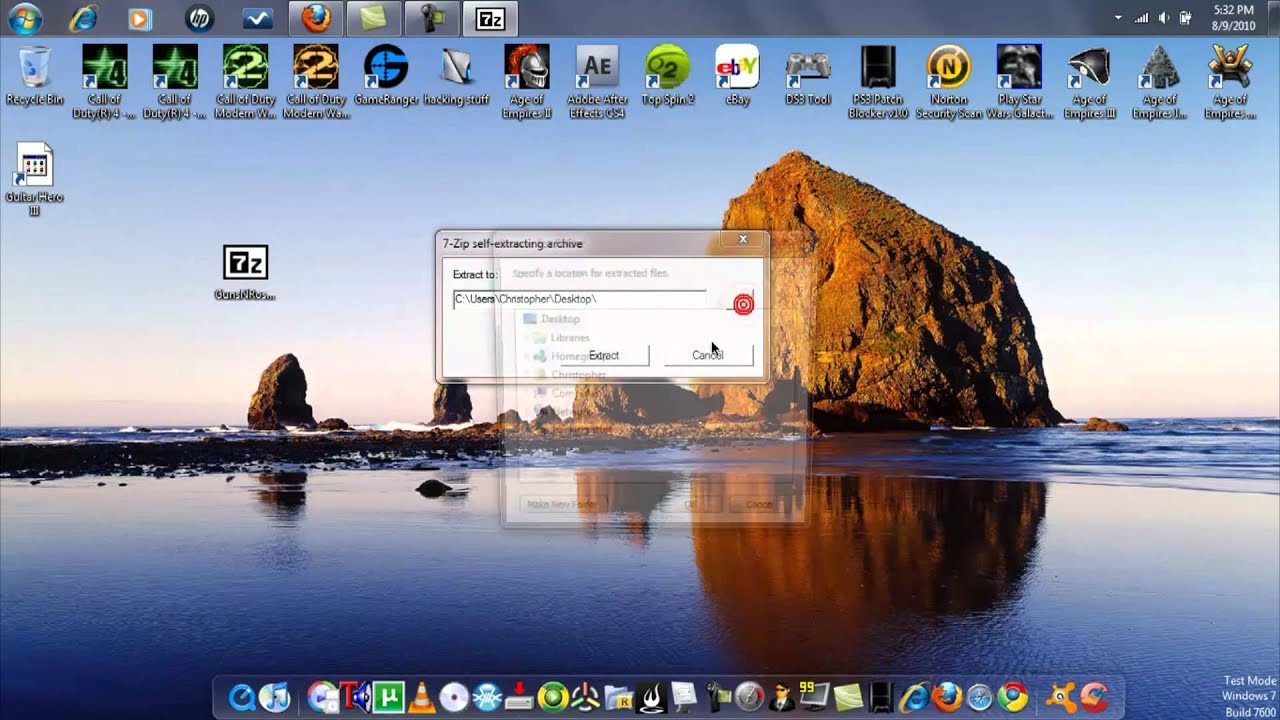This screenshot has width=1280, height=720.
Task: Show hidden system tray icons
Action: click(1119, 18)
